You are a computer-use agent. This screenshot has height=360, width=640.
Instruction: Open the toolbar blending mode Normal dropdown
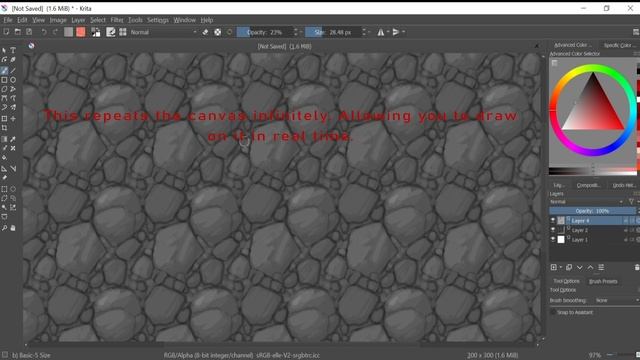coord(163,32)
